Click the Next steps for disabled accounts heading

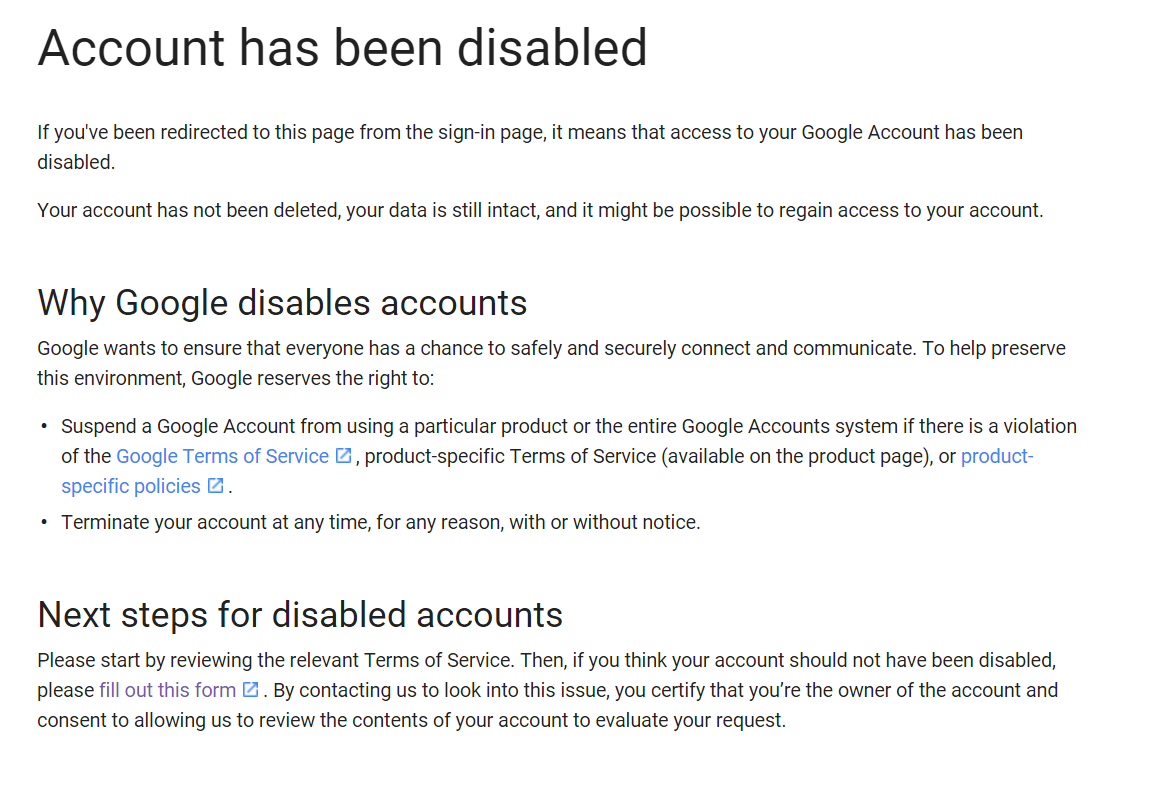point(300,614)
